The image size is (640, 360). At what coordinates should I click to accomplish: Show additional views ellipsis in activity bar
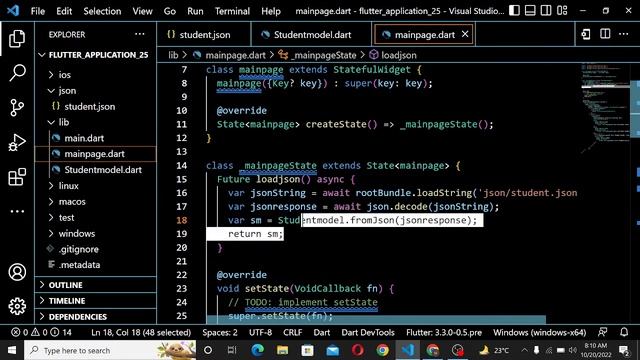[17, 211]
